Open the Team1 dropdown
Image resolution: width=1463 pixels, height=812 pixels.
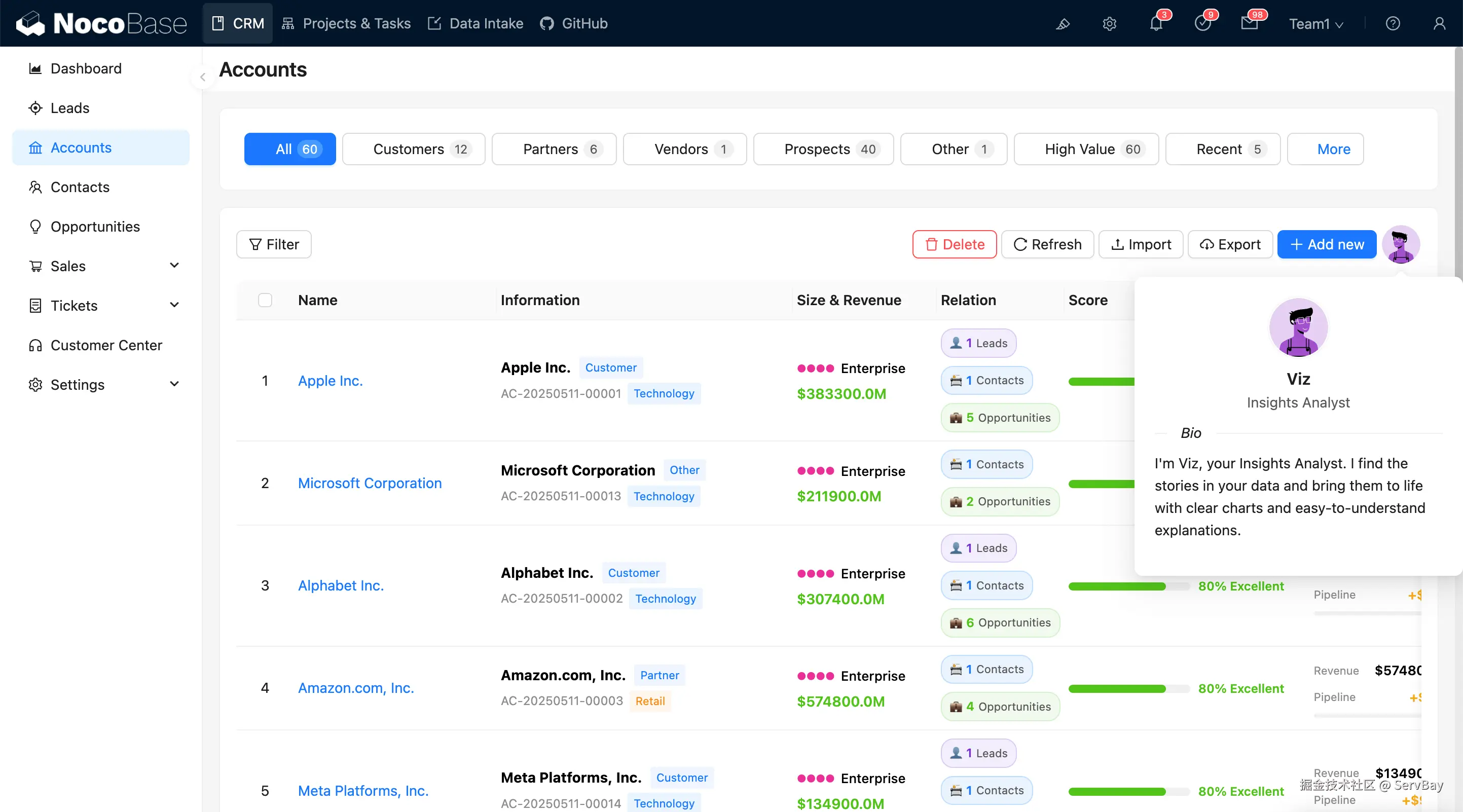[1316, 24]
